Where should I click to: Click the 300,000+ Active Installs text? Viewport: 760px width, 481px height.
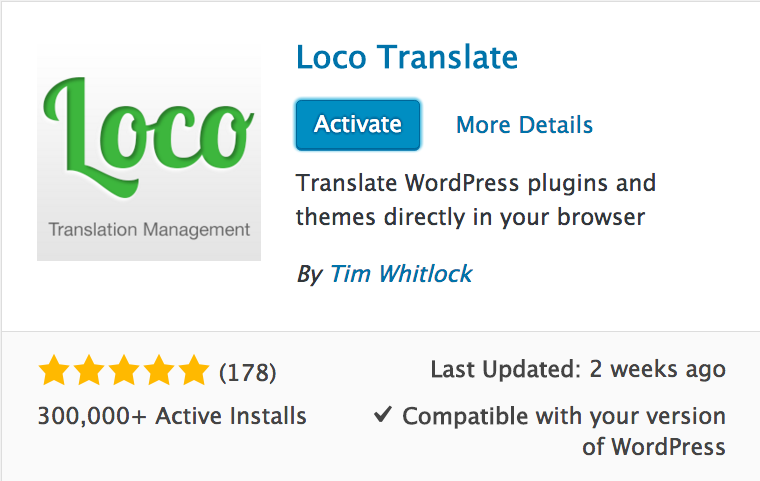coord(172,416)
